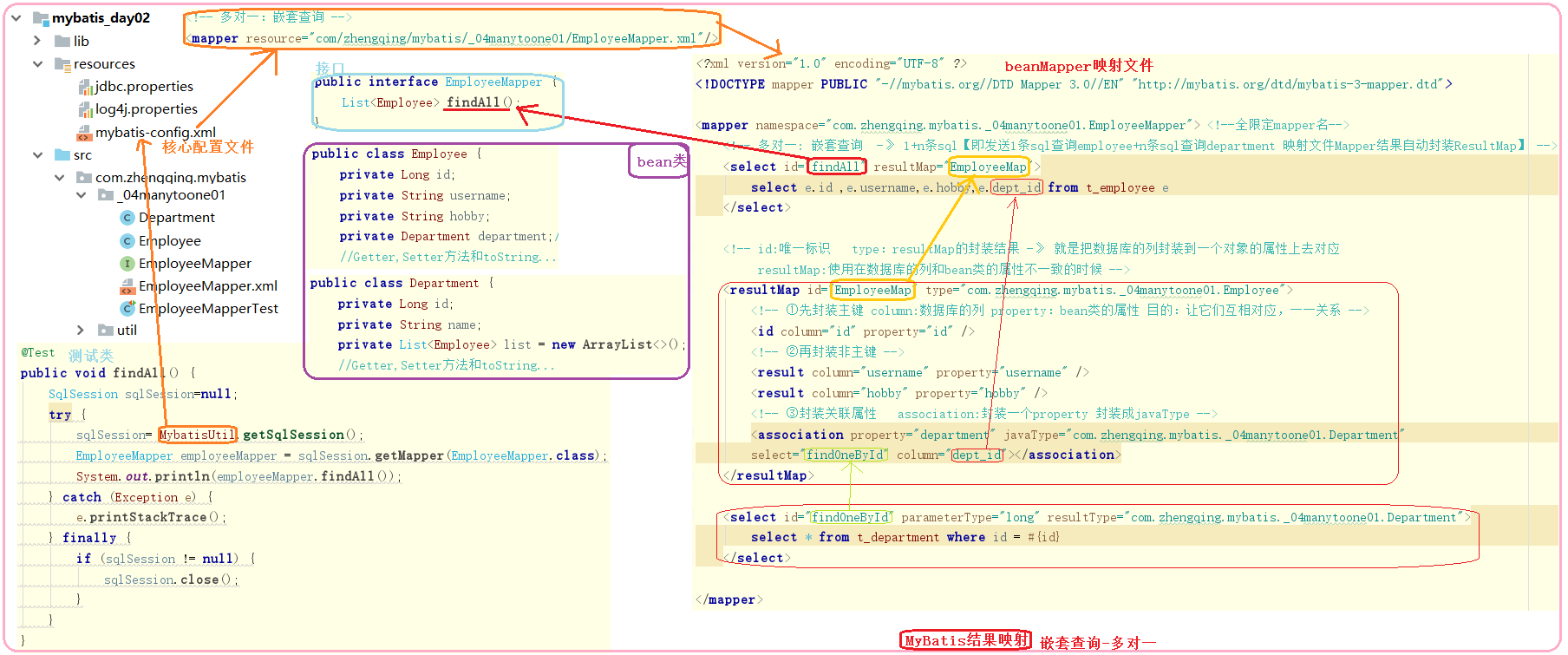Click e.printStackTrace() line
The height and width of the screenshot is (655, 1568).
(151, 517)
